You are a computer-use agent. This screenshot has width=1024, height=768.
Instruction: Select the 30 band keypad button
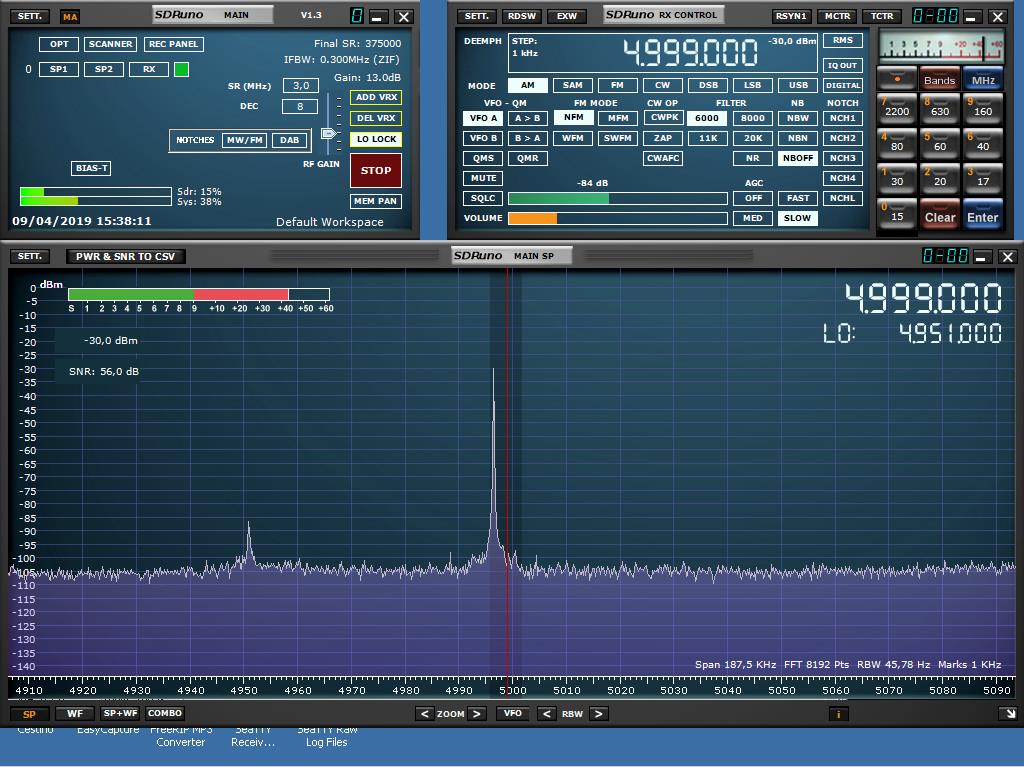(x=897, y=180)
